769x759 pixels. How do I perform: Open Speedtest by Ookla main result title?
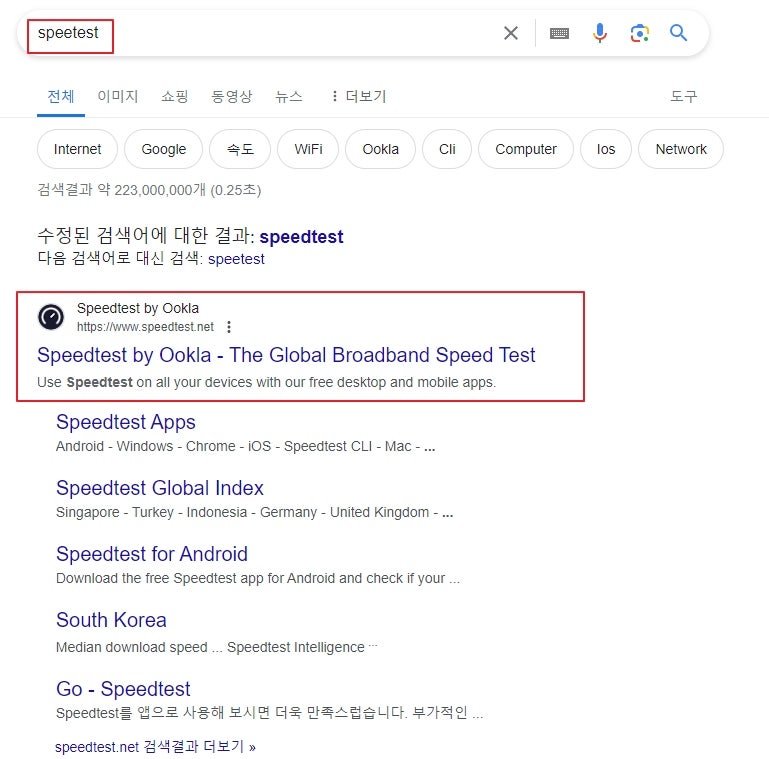[286, 355]
